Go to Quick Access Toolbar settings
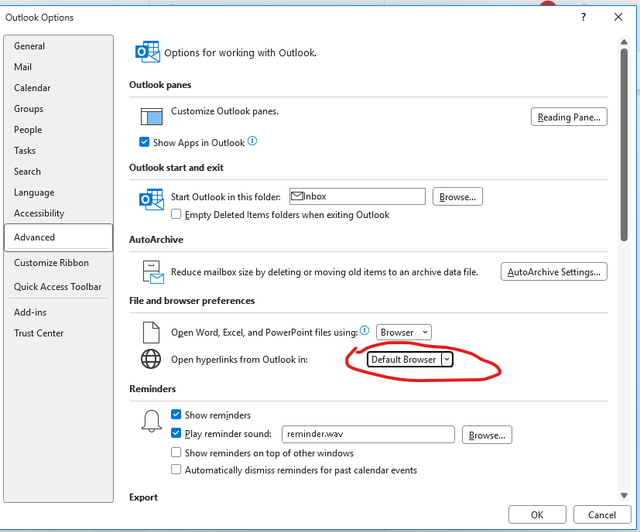 pos(58,287)
